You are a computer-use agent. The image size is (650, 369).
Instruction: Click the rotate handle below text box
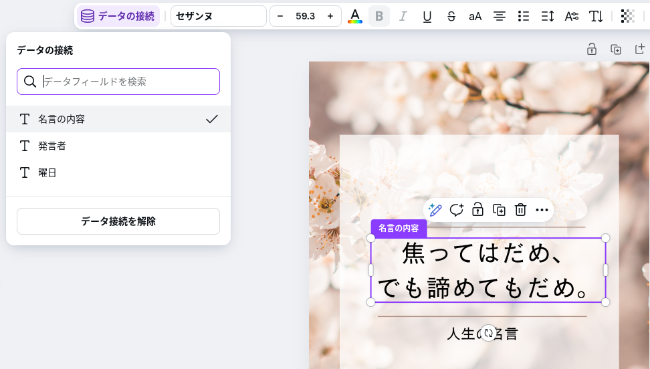coord(488,333)
